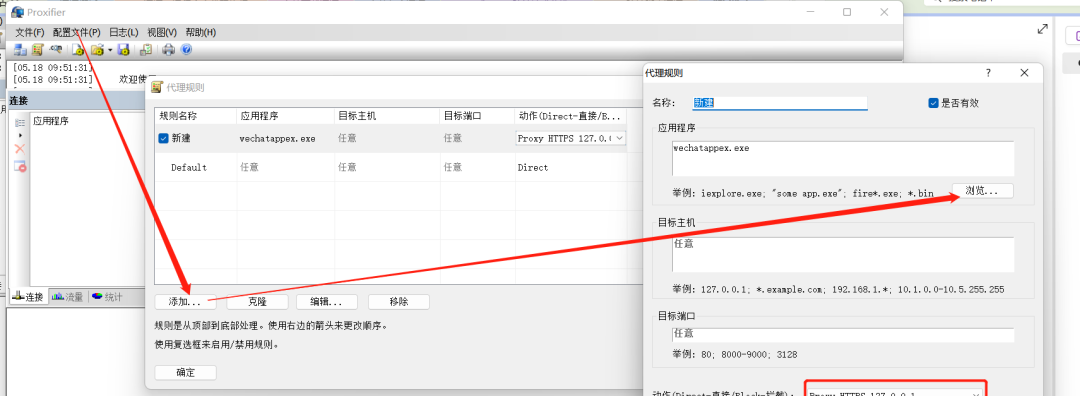The image size is (1080, 396).
Task: Click the Proxifier app icon in title bar
Action: click(x=17, y=12)
